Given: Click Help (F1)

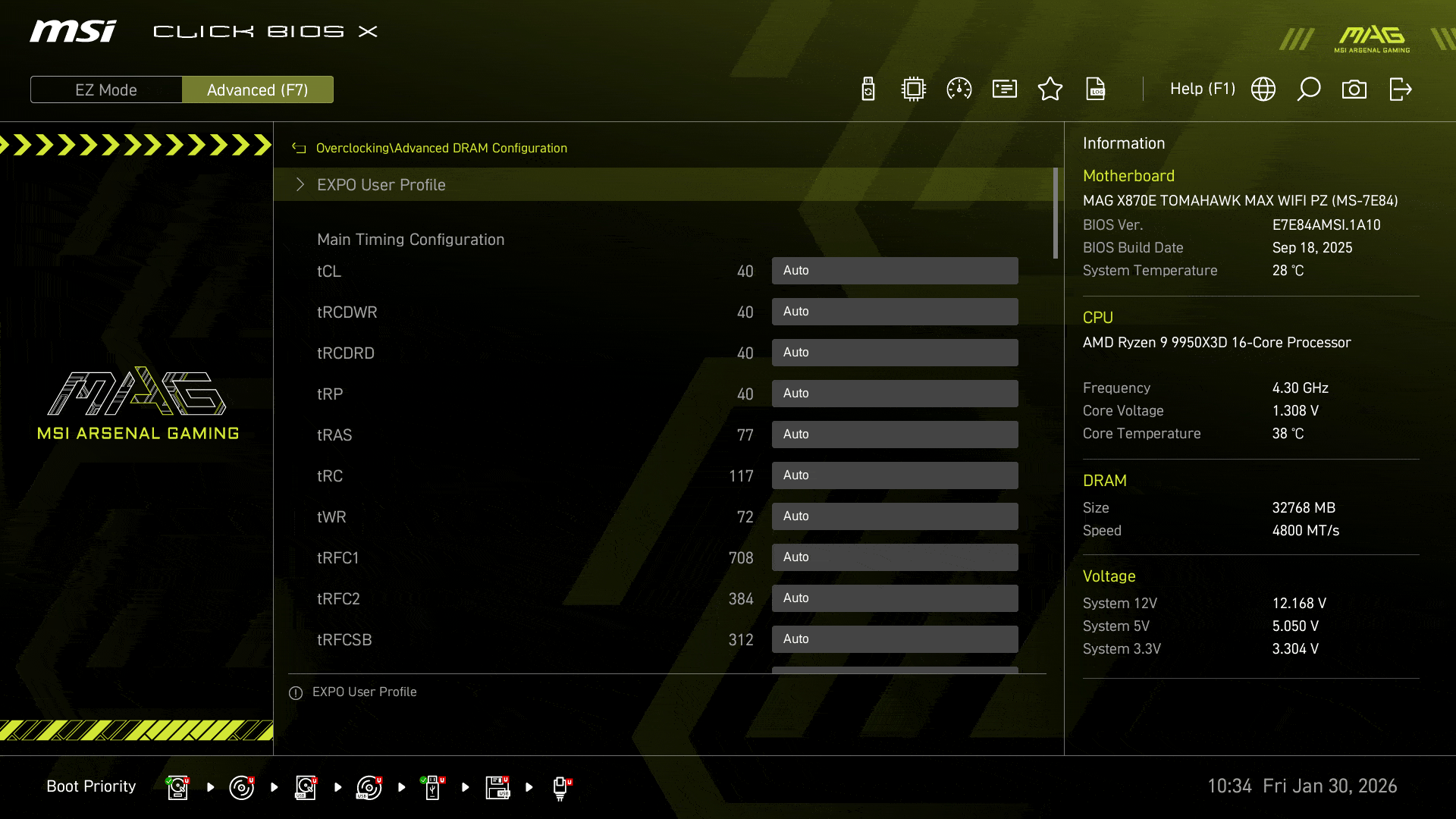Looking at the screenshot, I should (1202, 89).
